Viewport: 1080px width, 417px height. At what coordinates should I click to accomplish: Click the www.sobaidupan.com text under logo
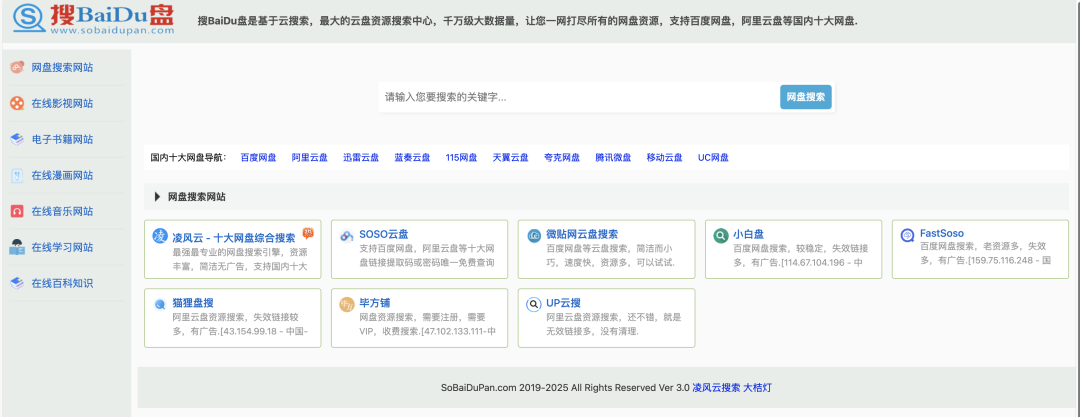click(x=112, y=30)
